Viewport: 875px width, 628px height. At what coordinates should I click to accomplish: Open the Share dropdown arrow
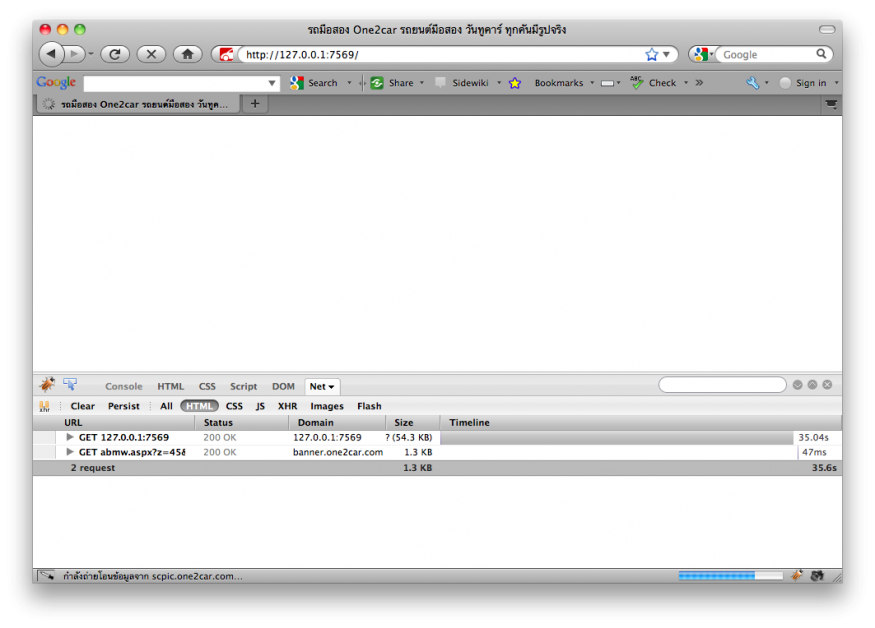tap(422, 83)
